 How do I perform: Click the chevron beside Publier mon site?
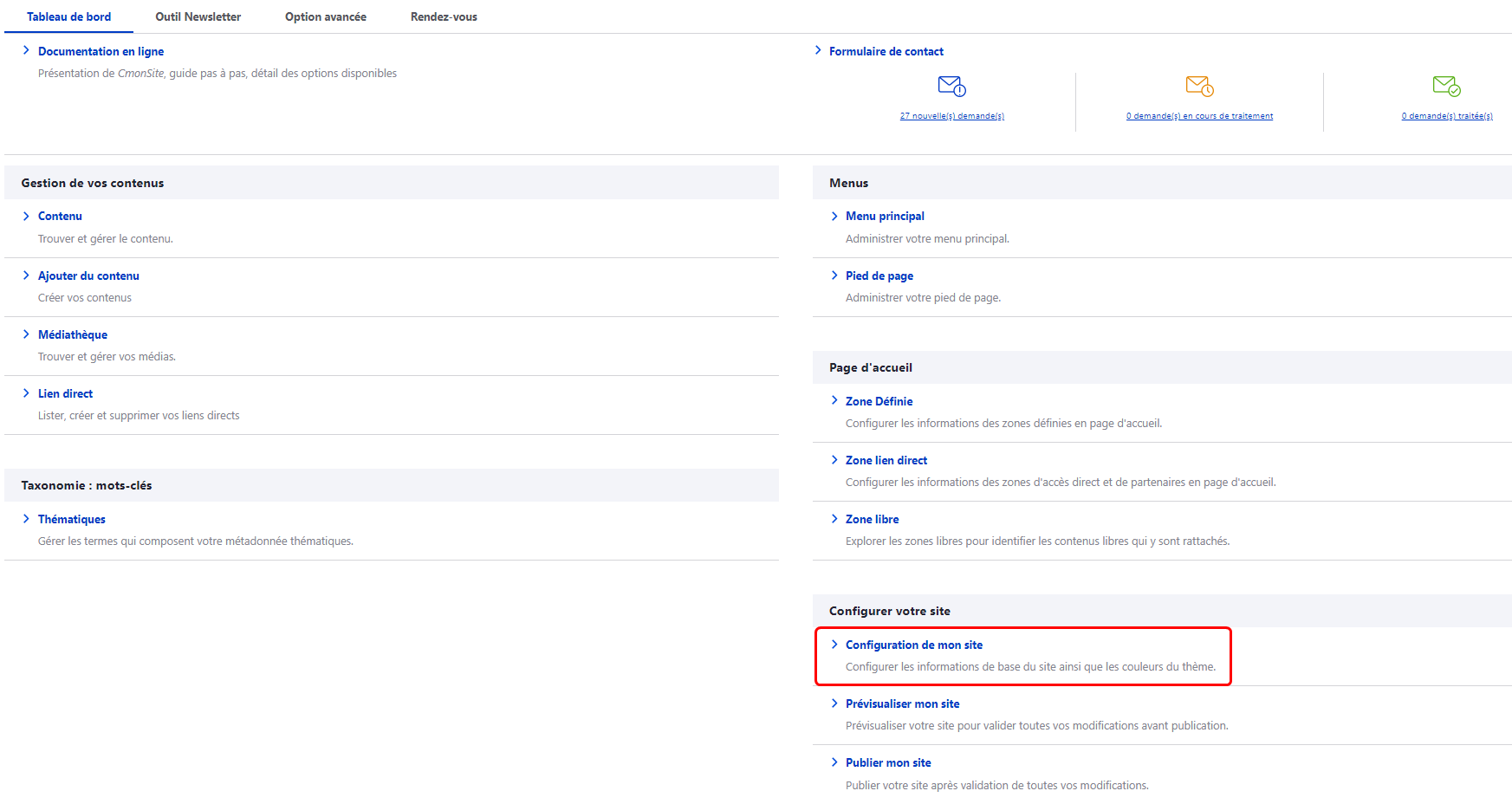834,762
